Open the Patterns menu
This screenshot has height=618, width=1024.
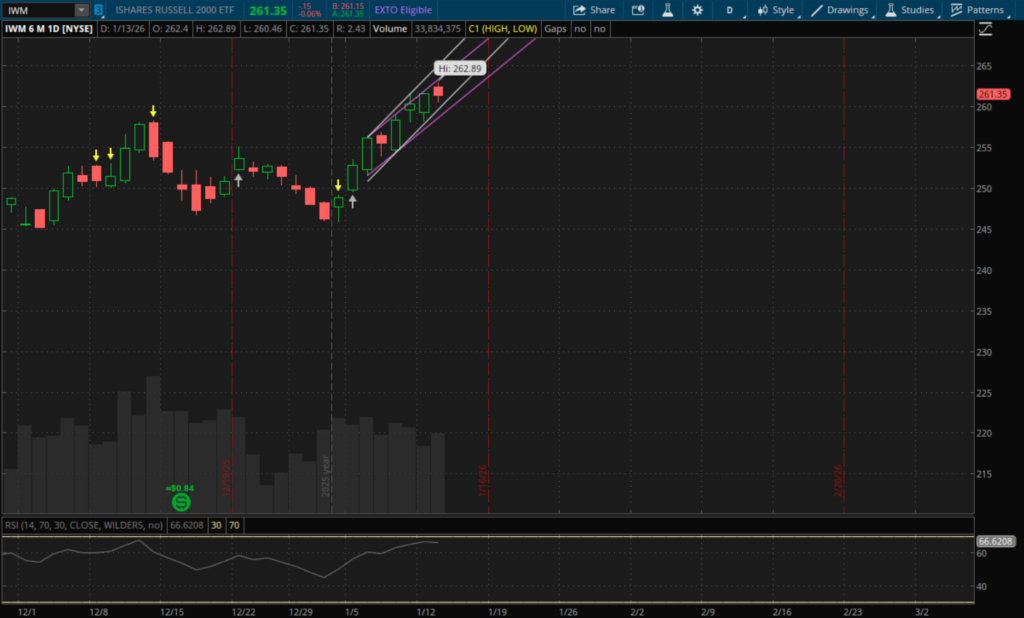(x=977, y=10)
